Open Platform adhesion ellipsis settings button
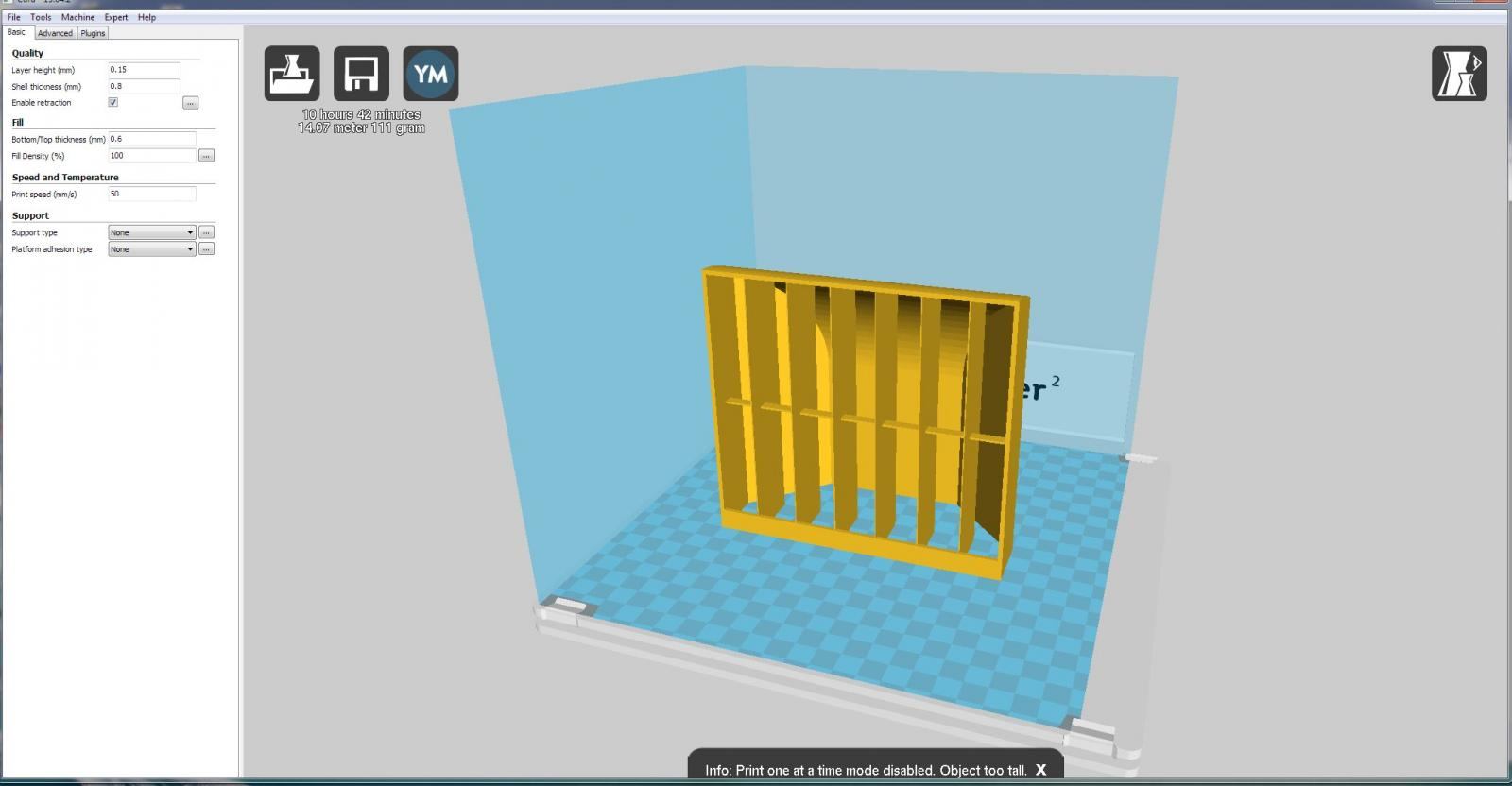The width and height of the screenshot is (1512, 786). [206, 249]
